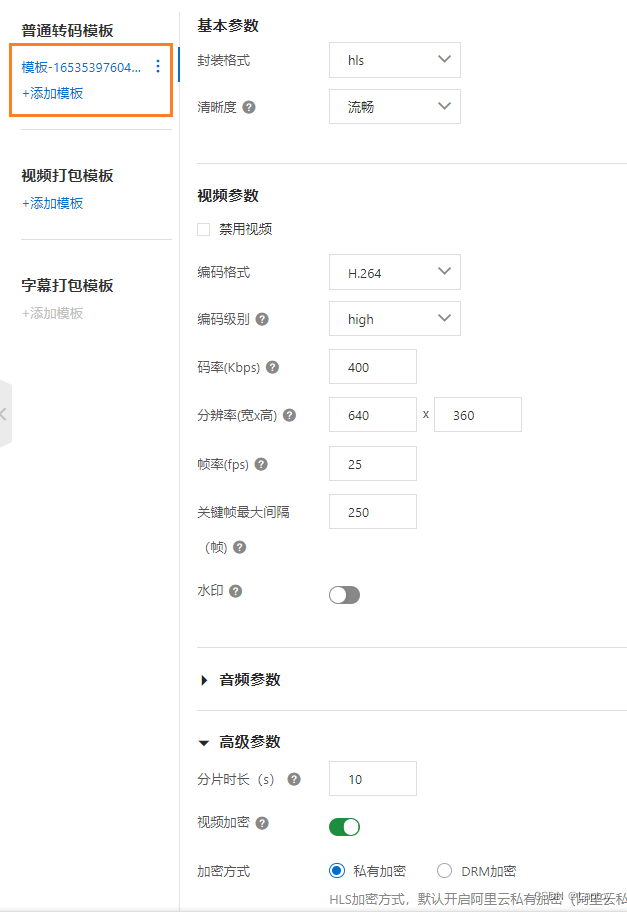Click the 字幕打包模板 heading
This screenshot has height=912, width=627.
click(67, 286)
